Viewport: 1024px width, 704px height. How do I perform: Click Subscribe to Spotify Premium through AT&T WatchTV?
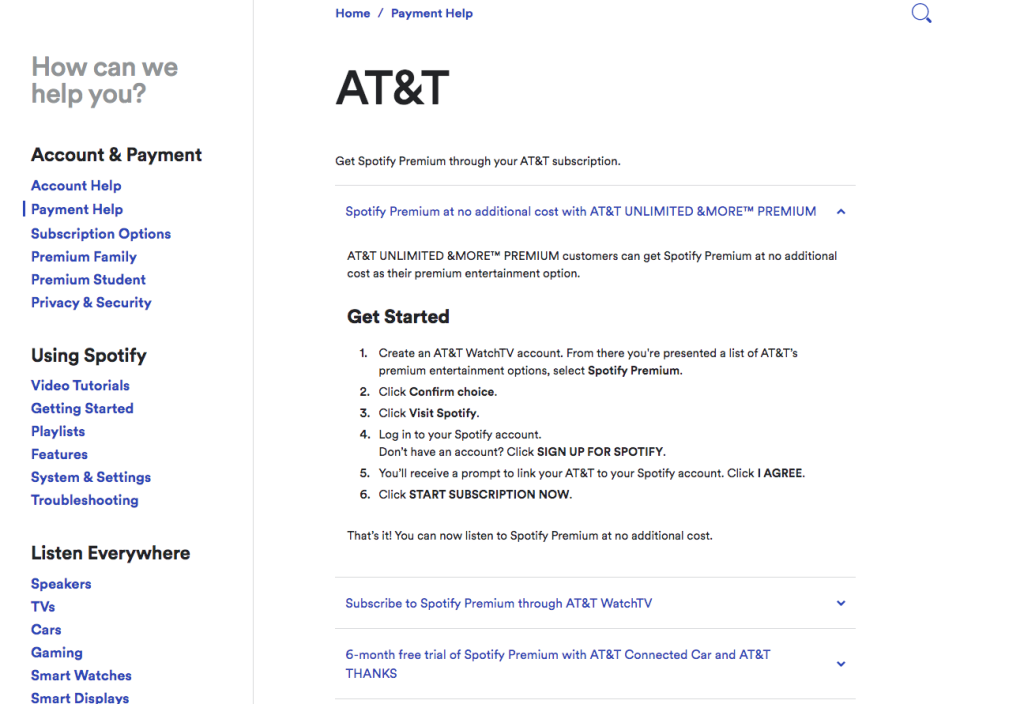(498, 603)
